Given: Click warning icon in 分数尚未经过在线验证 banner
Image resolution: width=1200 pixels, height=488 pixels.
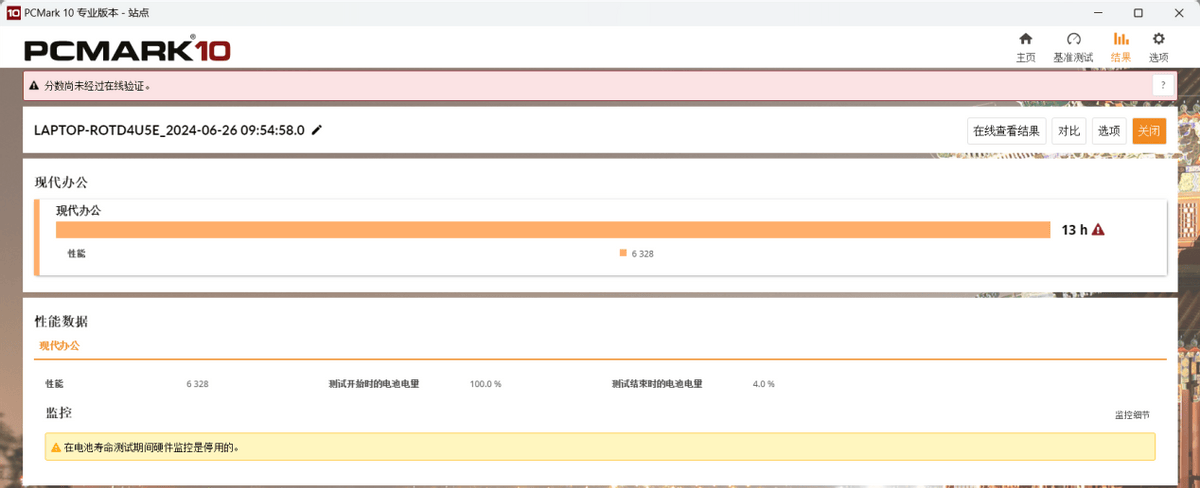Looking at the screenshot, I should pos(34,86).
